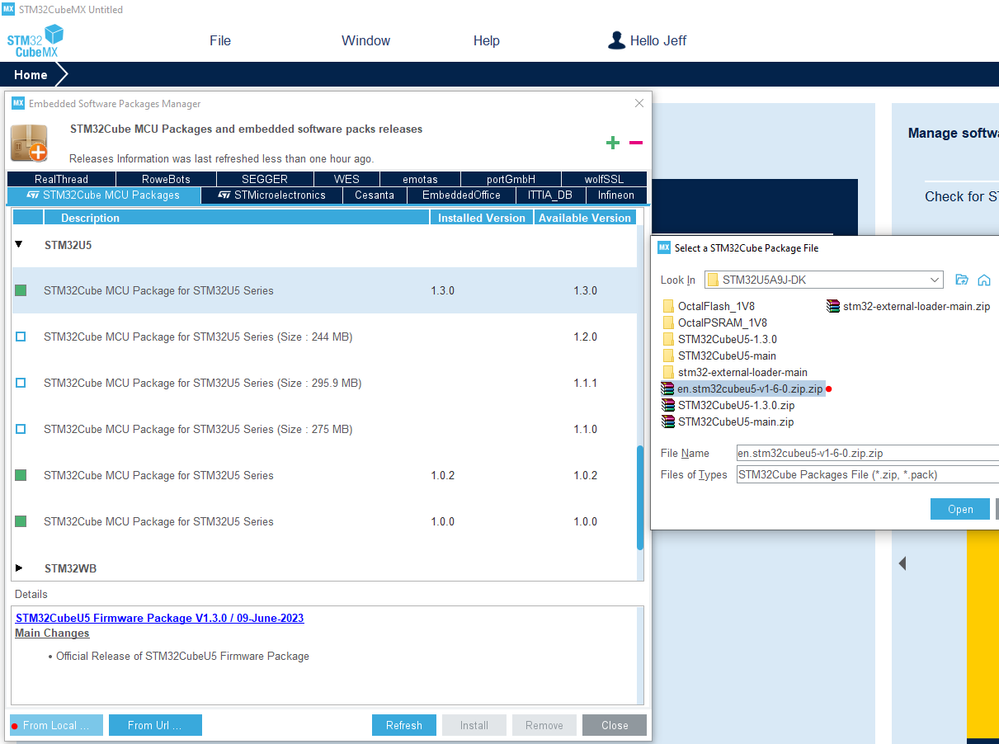Check the 1.1.1 package (295.9 MB) checkbox

(x=21, y=383)
